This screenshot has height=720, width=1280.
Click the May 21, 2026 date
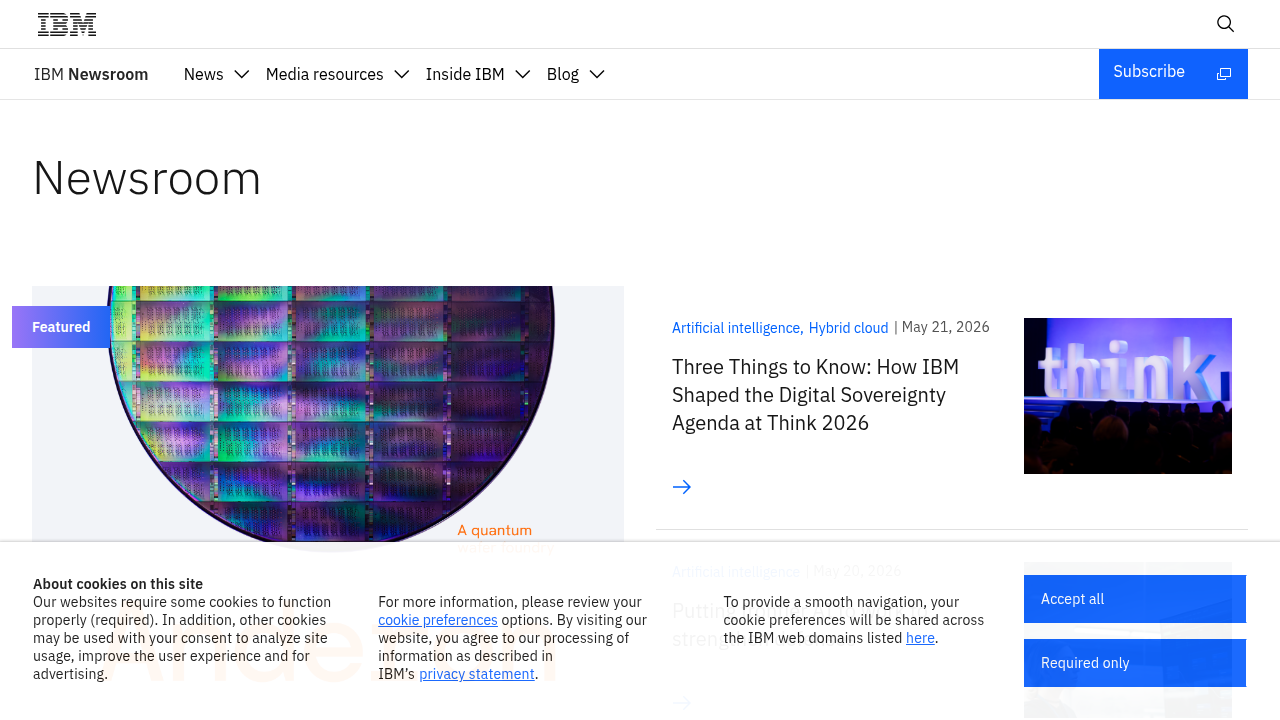(945, 327)
